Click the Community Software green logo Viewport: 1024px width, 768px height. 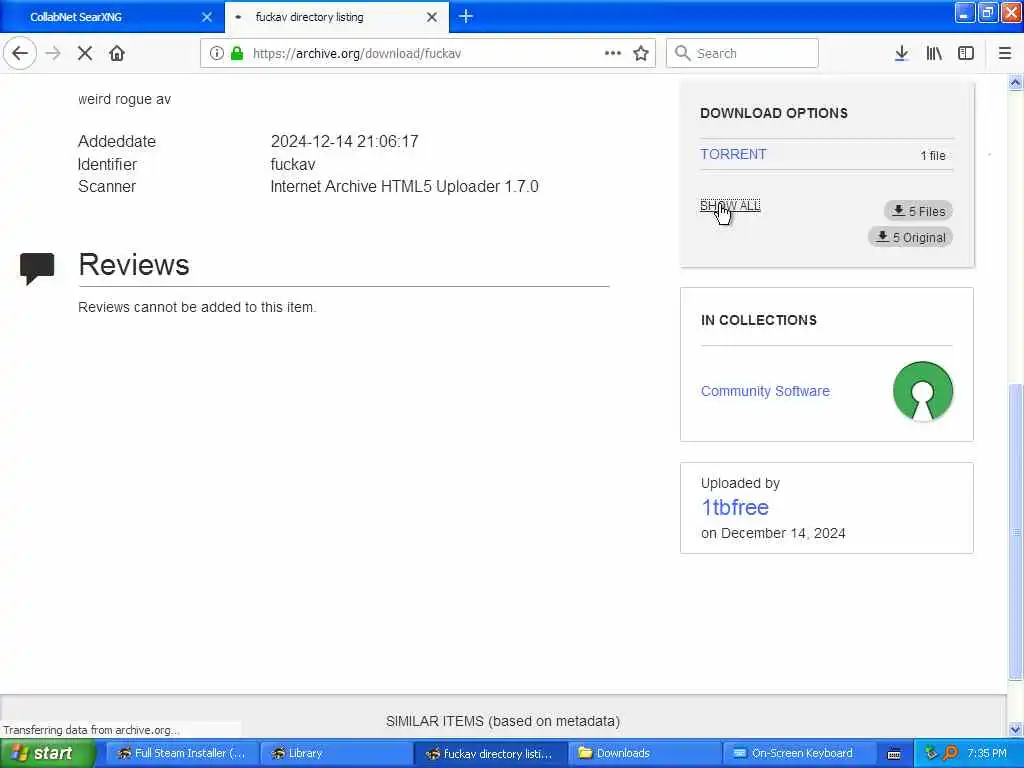[923, 391]
